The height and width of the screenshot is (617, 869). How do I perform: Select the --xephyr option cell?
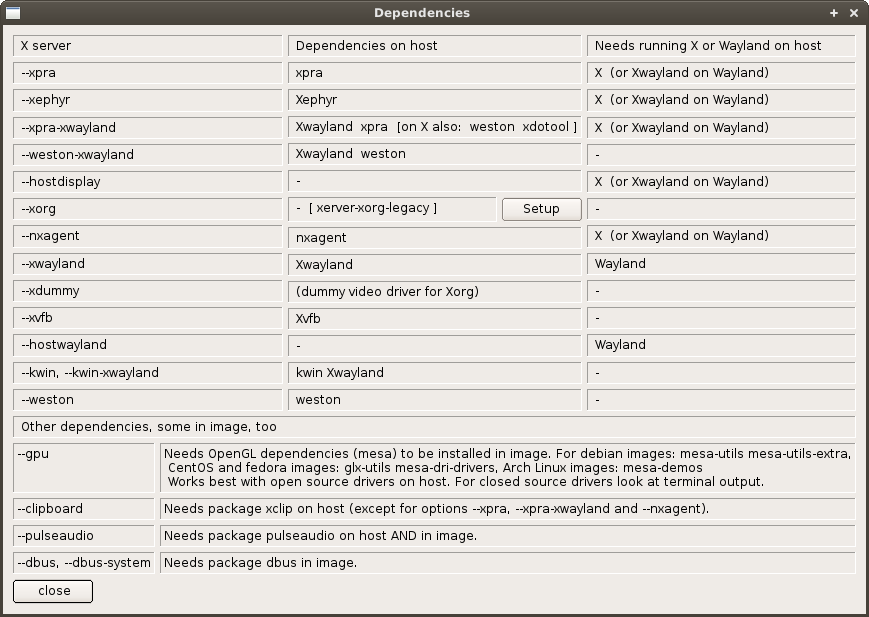(x=147, y=100)
